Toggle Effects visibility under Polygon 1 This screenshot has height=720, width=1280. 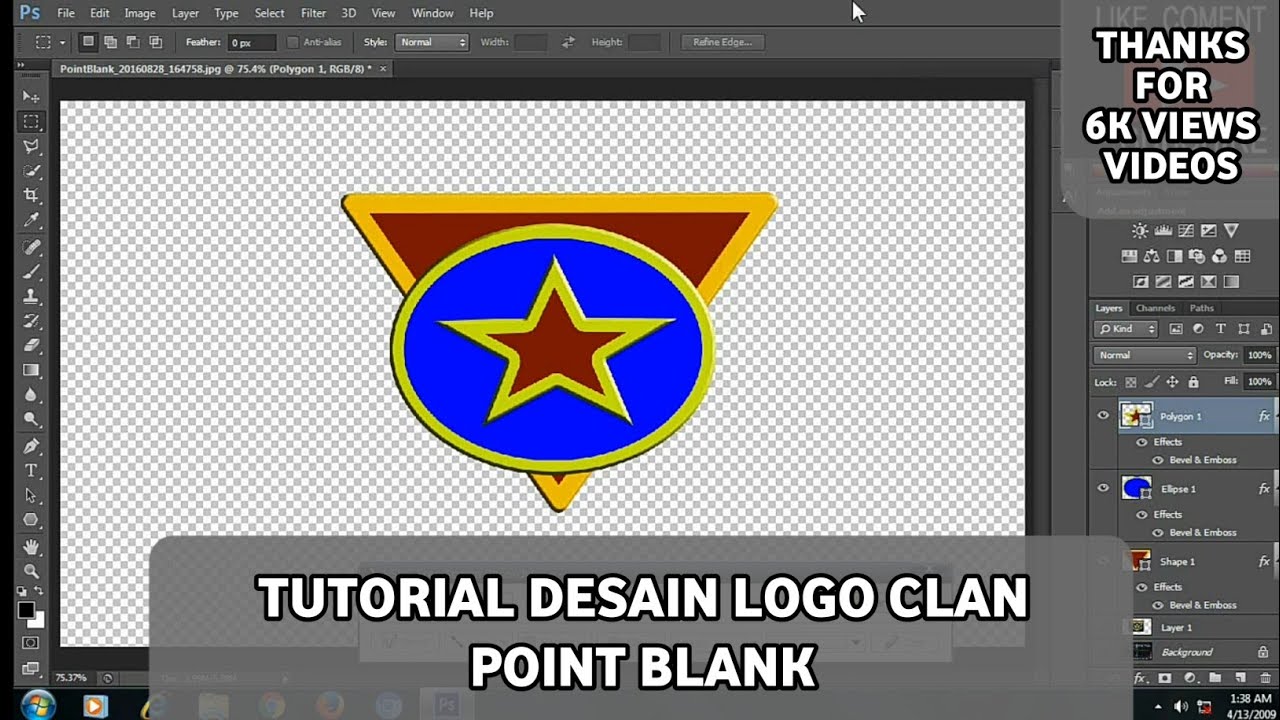pos(1141,441)
